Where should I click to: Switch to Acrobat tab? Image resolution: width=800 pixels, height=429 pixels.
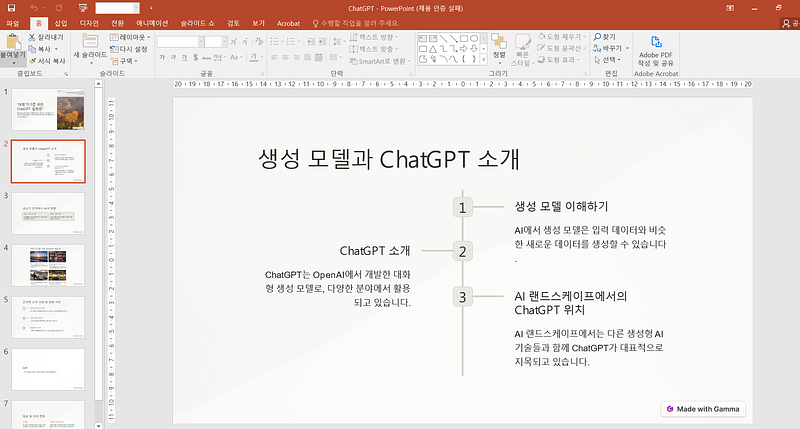pos(288,23)
